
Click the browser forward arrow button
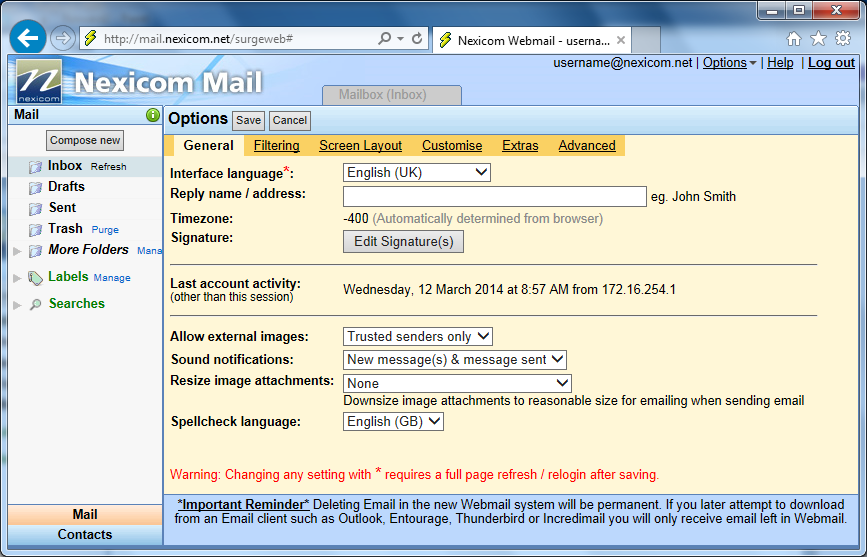62,38
